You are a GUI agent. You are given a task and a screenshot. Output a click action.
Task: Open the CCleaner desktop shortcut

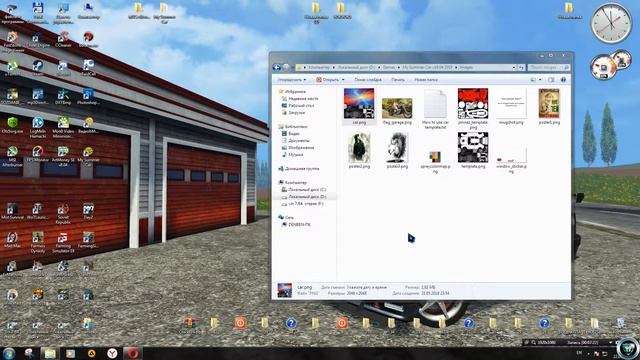63,40
